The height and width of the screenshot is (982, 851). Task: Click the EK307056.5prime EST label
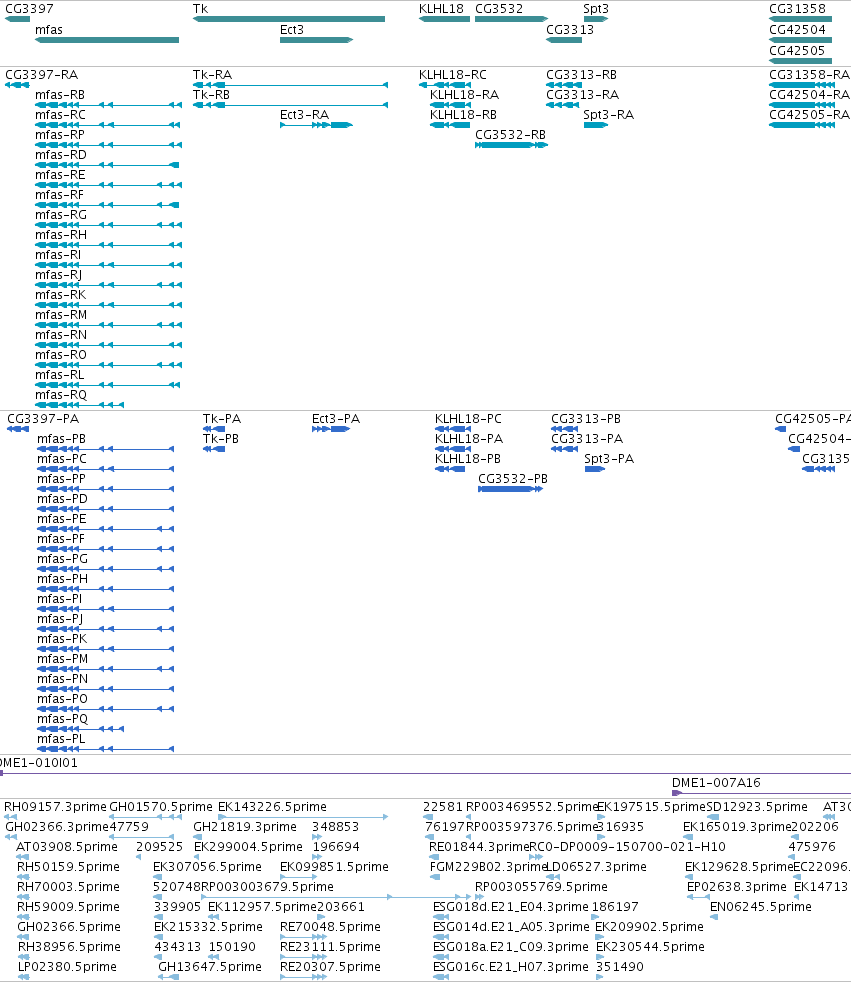click(207, 867)
